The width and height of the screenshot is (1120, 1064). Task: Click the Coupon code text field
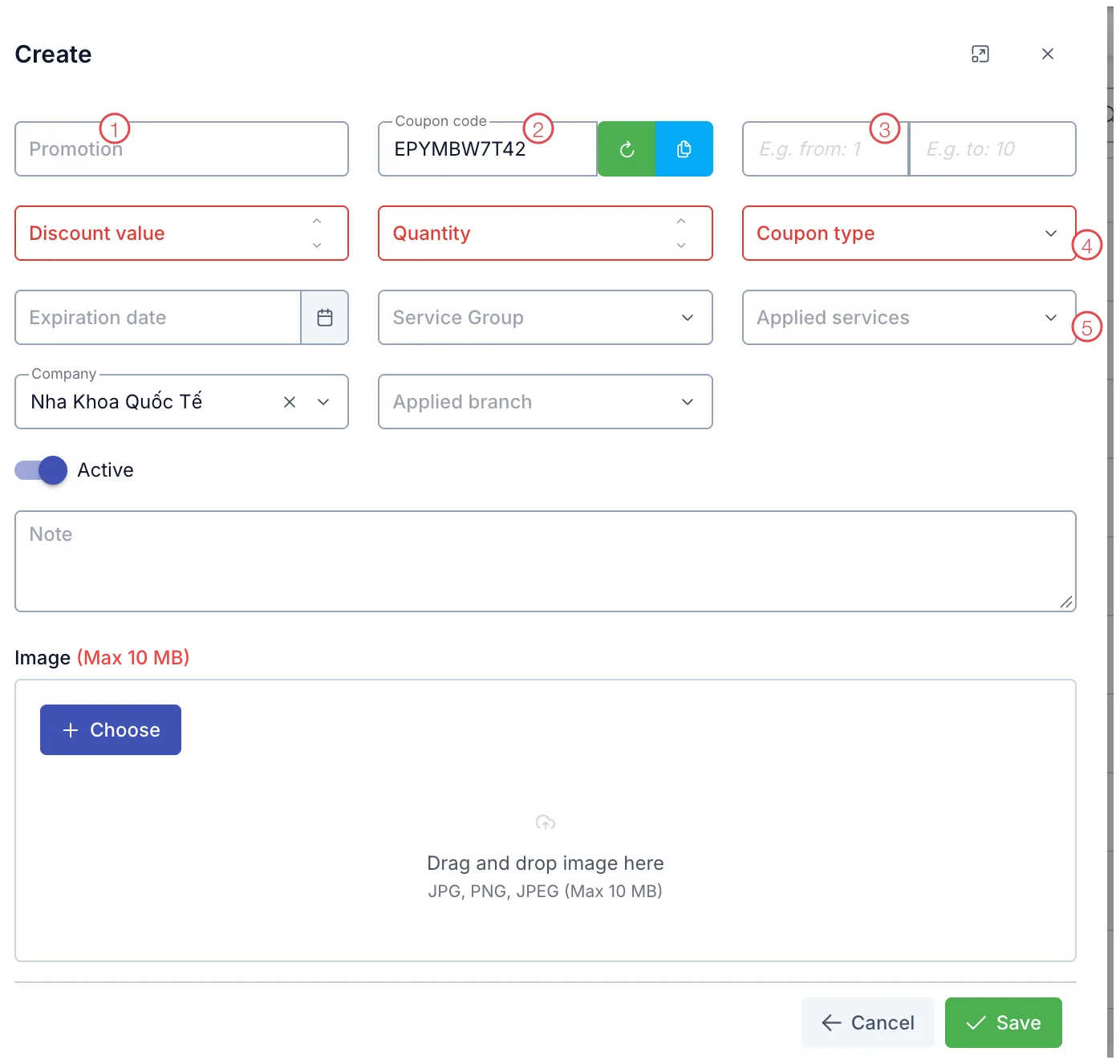[488, 149]
